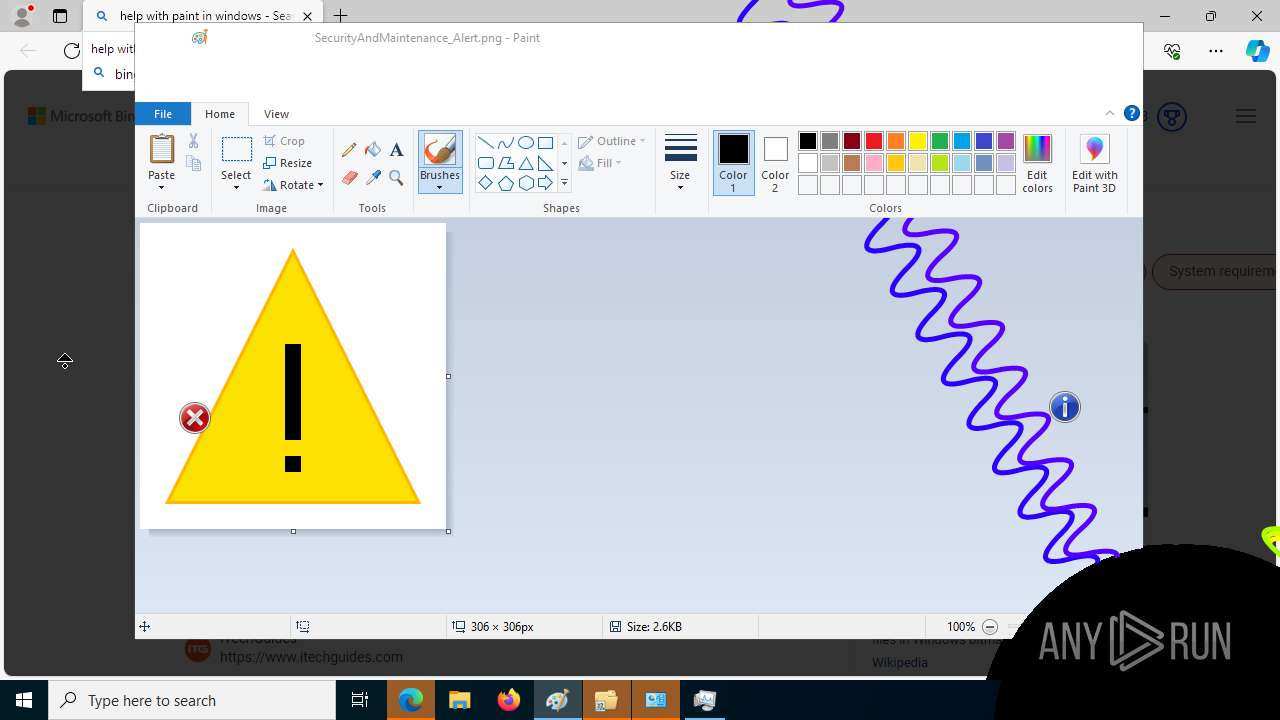Click the rectangular Select icon
Image resolution: width=1280 pixels, height=720 pixels.
236,150
